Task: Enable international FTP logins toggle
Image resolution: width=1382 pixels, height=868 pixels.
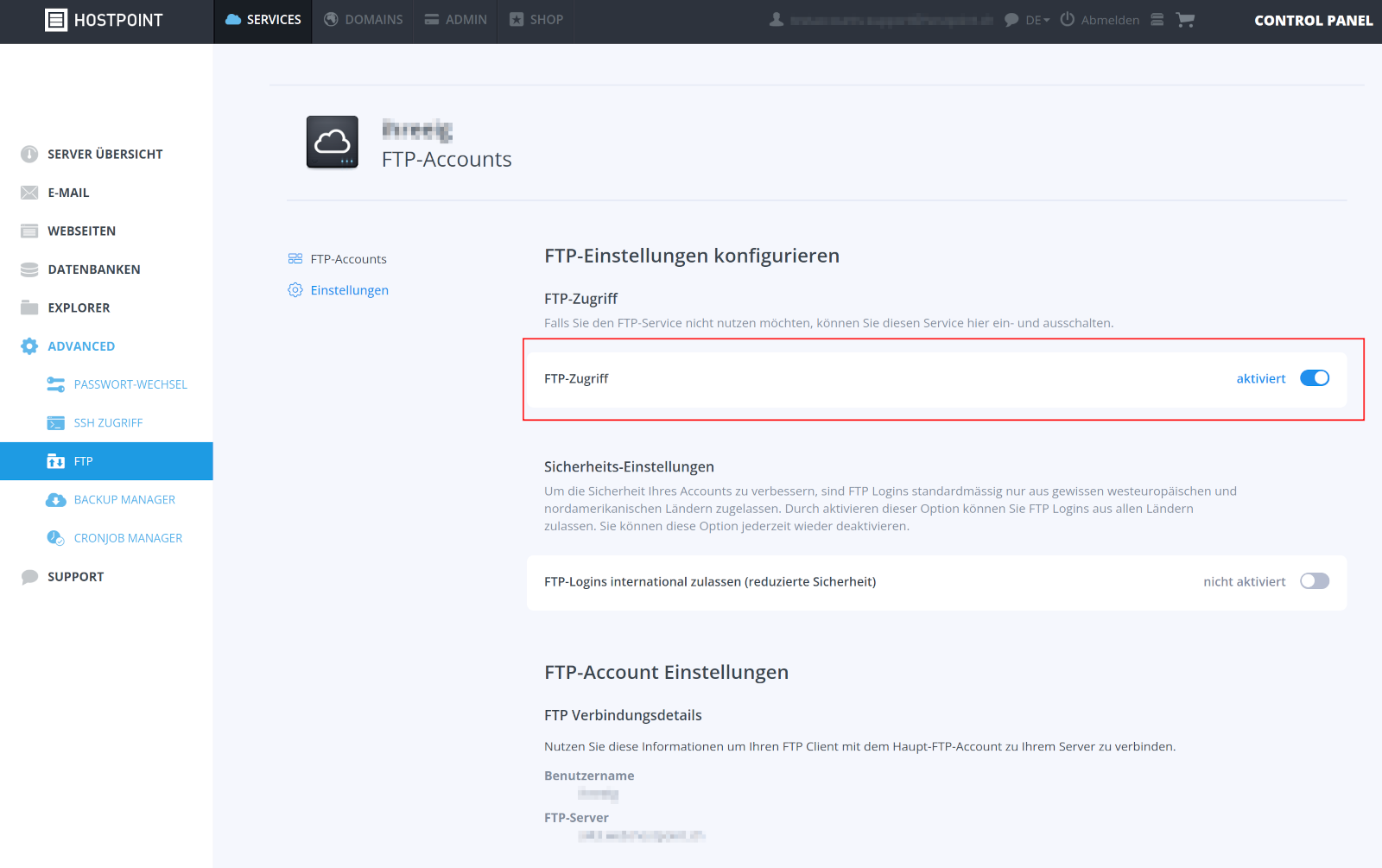Action: [1315, 581]
